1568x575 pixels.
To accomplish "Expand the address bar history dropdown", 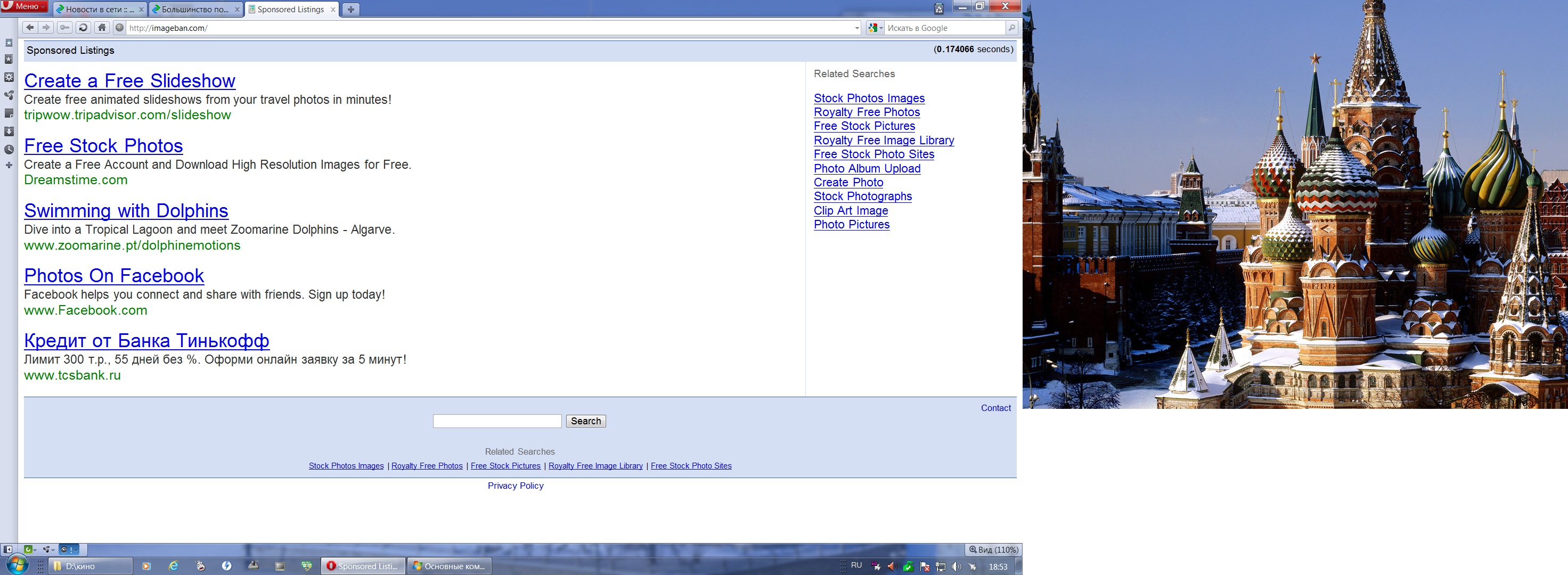I will tap(856, 28).
